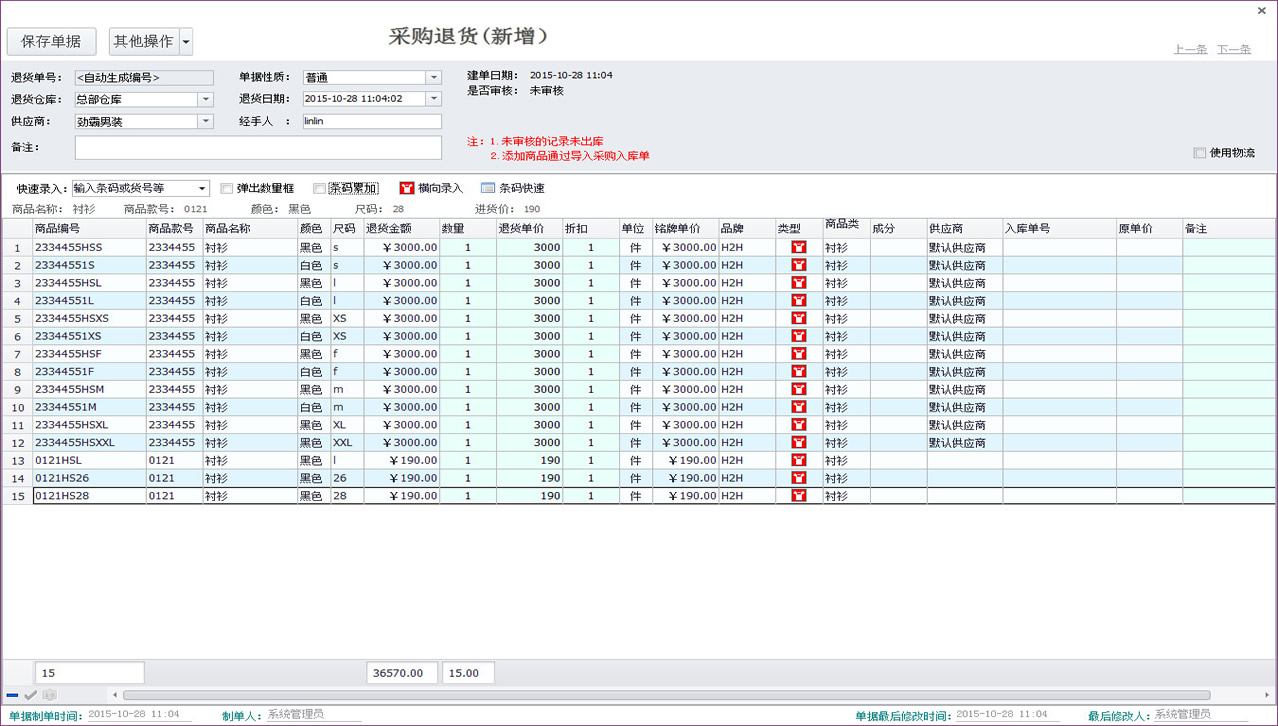Click the blue minus delete-row icon
The height and width of the screenshot is (726, 1278).
[13, 695]
